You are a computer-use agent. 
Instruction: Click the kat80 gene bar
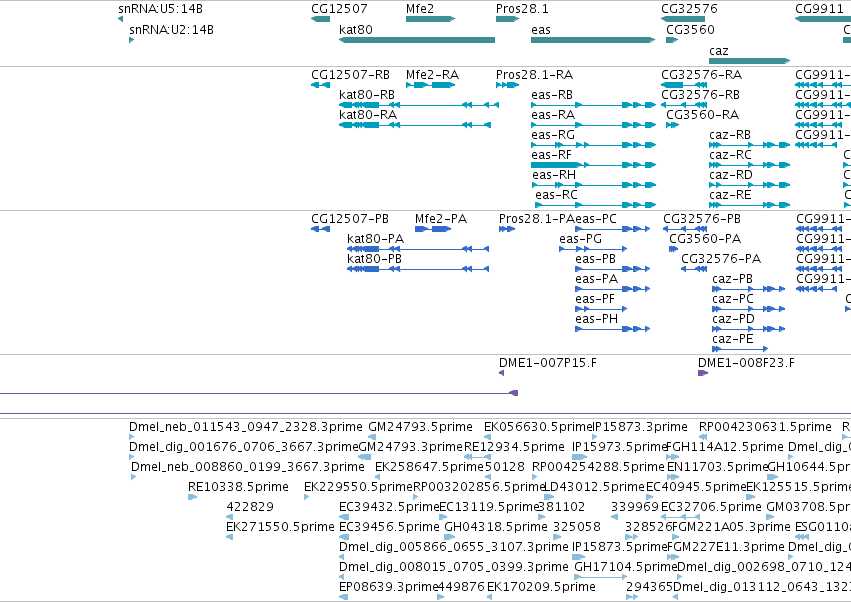point(417,40)
